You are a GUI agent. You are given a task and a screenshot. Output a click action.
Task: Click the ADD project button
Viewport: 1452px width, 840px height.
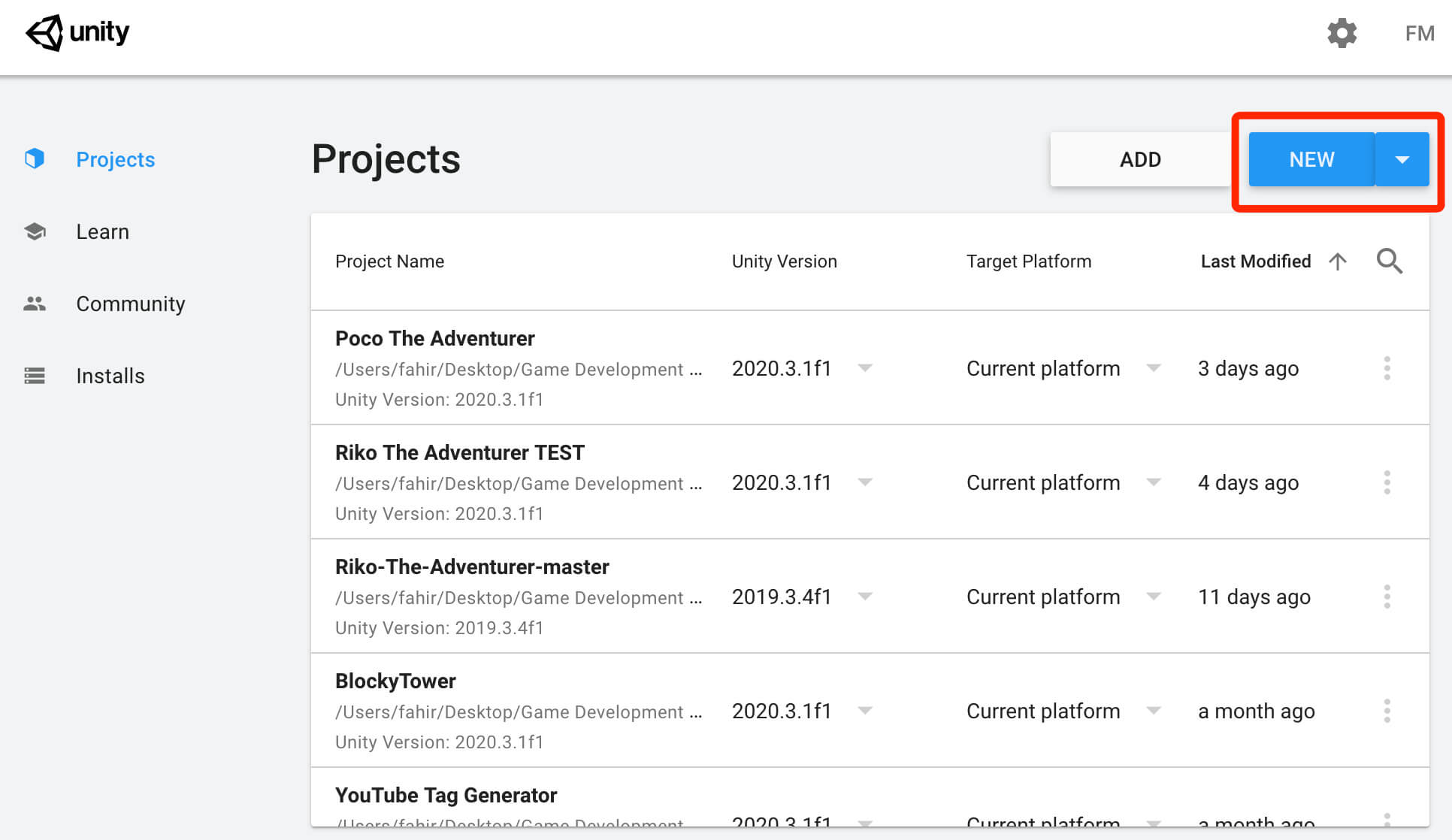1140,159
